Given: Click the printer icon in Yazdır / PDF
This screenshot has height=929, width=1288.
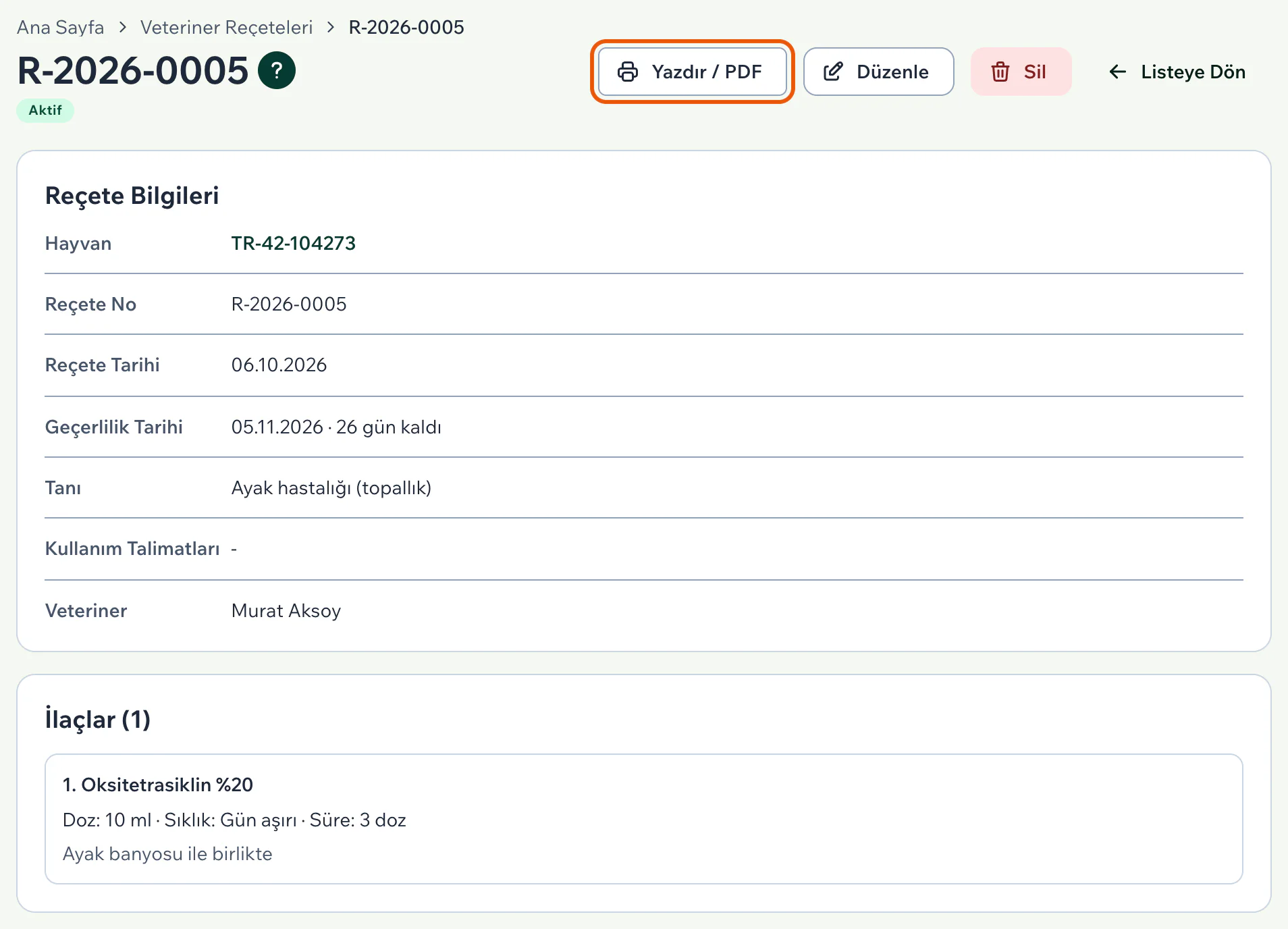Looking at the screenshot, I should [628, 72].
